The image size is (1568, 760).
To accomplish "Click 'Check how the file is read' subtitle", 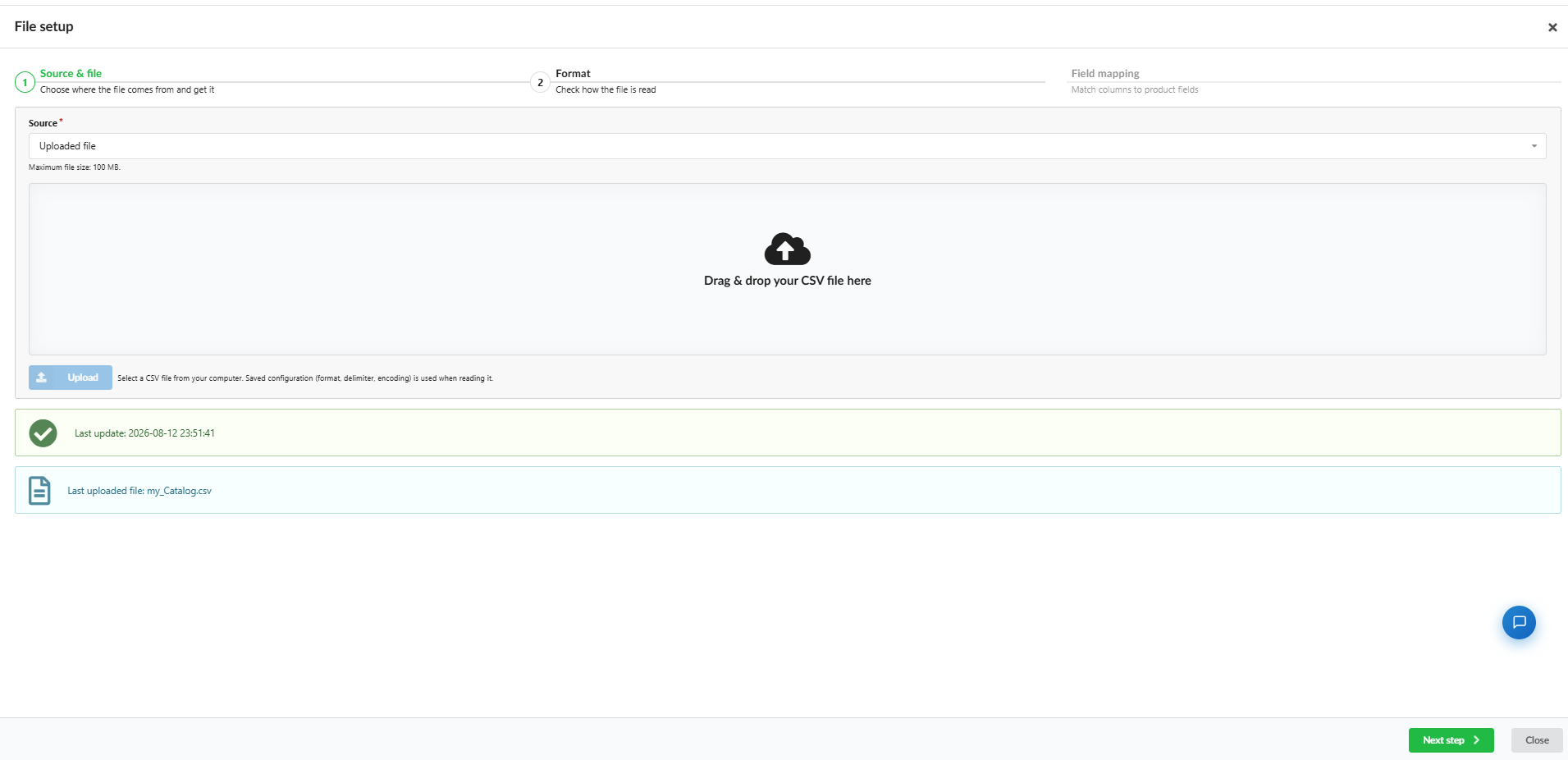I will (606, 89).
